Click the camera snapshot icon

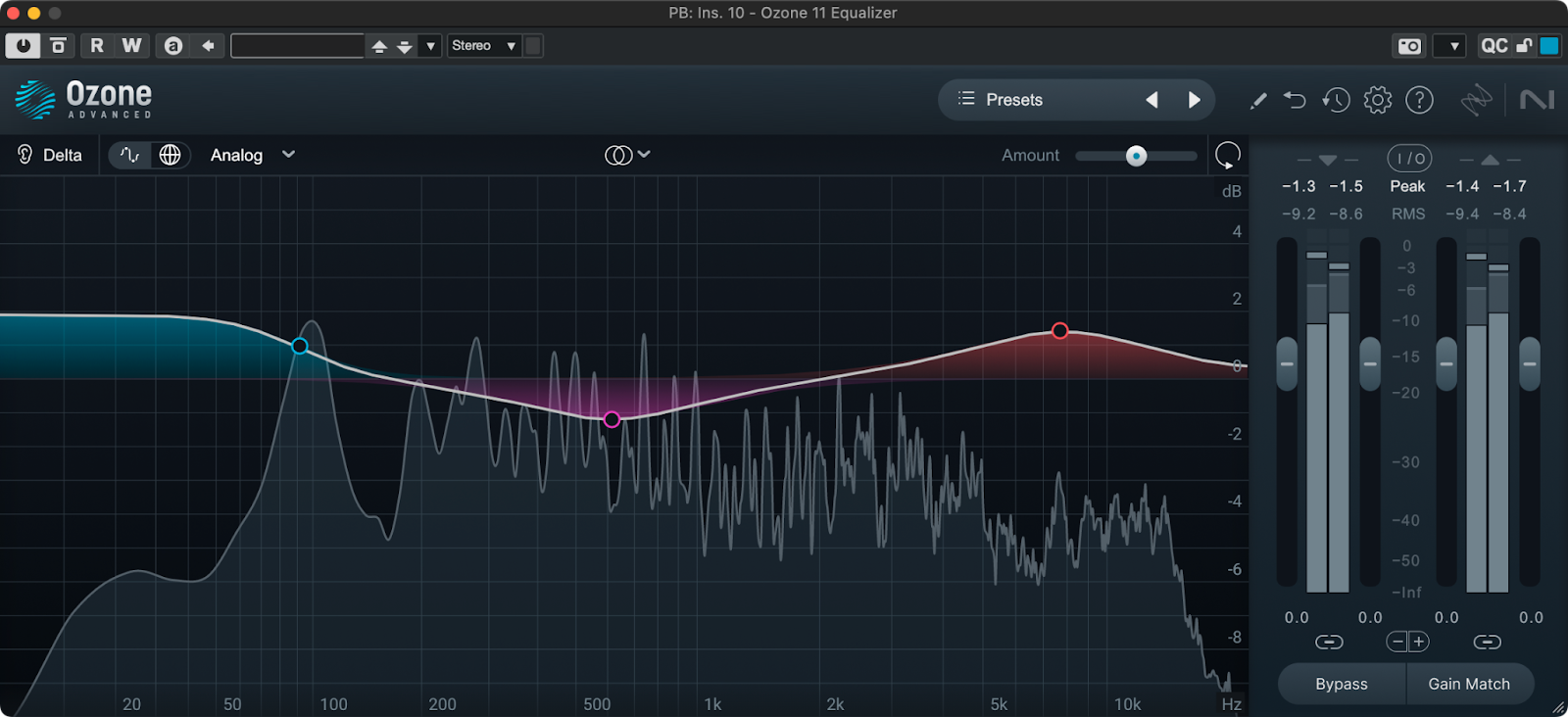(x=1409, y=46)
